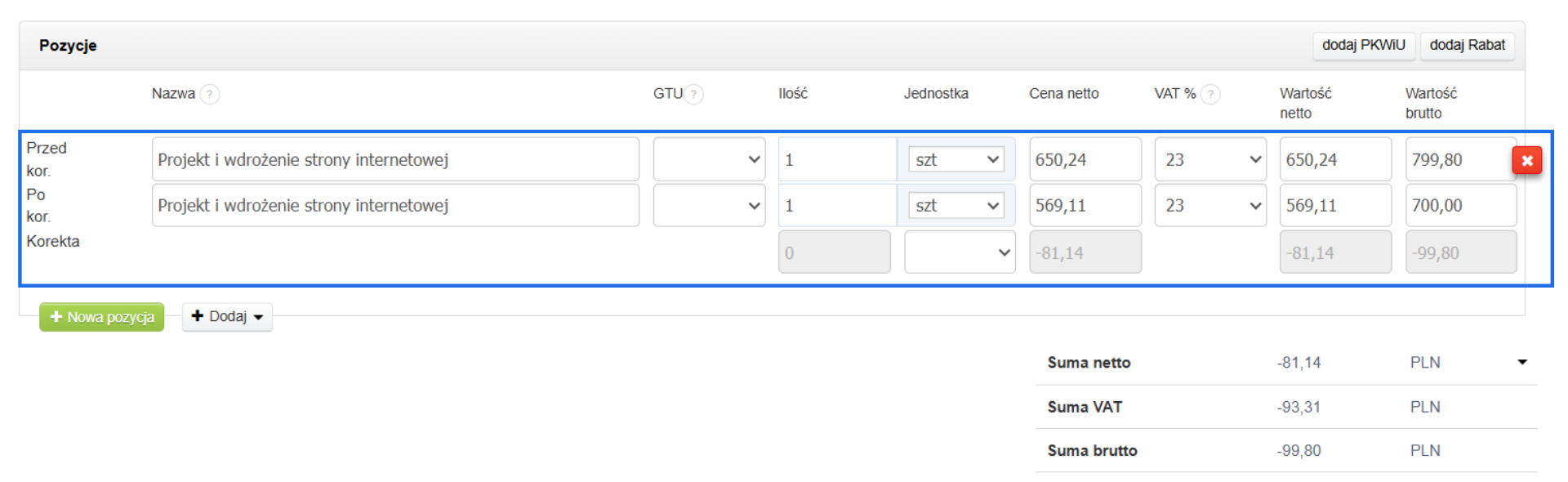
Task: Open unit dropdown szt in Po kor. row
Action: point(956,206)
